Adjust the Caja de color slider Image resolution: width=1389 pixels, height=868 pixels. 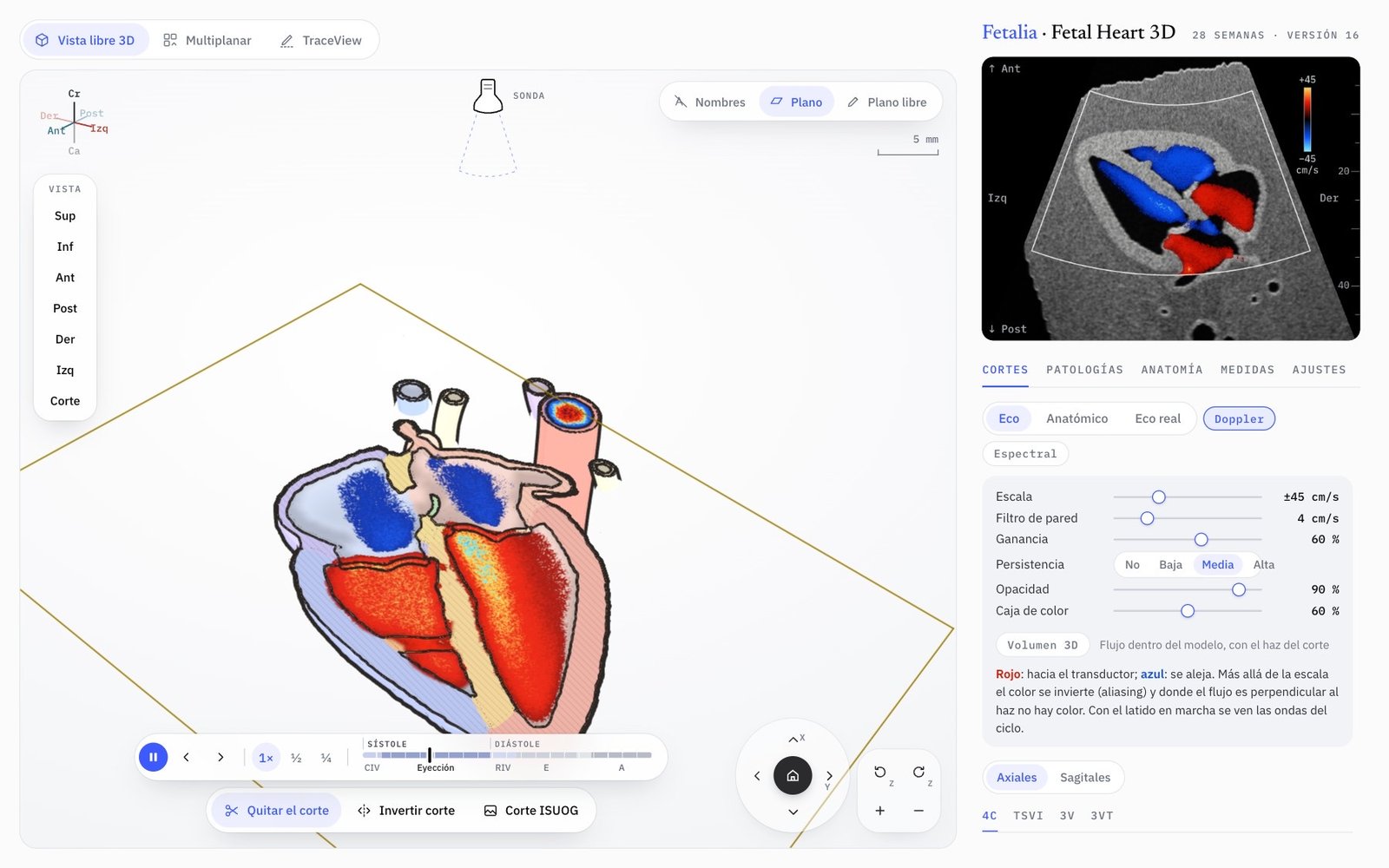[x=1188, y=611]
